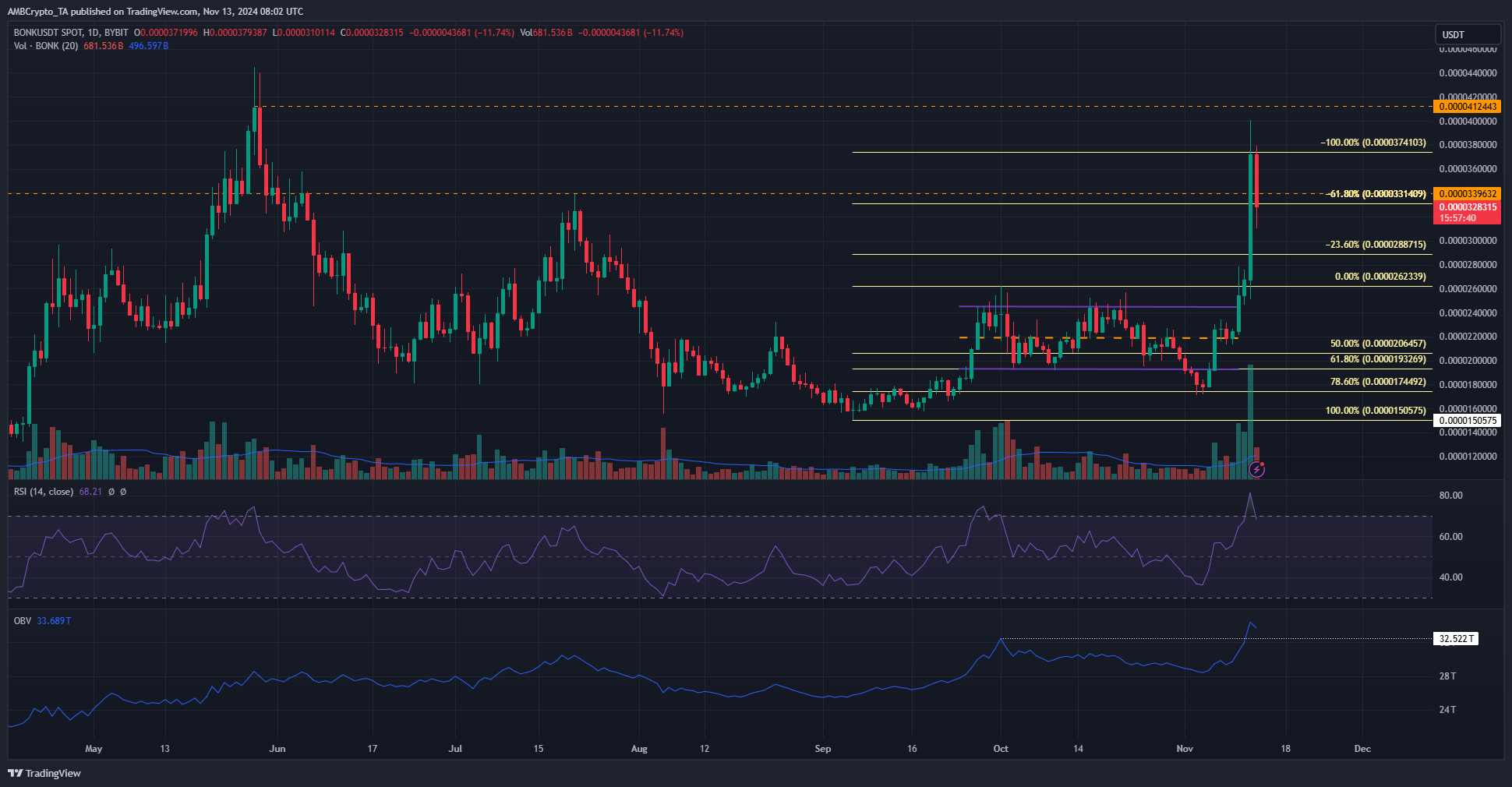Click the OBV value 33.689 T readout

pyautogui.click(x=54, y=621)
